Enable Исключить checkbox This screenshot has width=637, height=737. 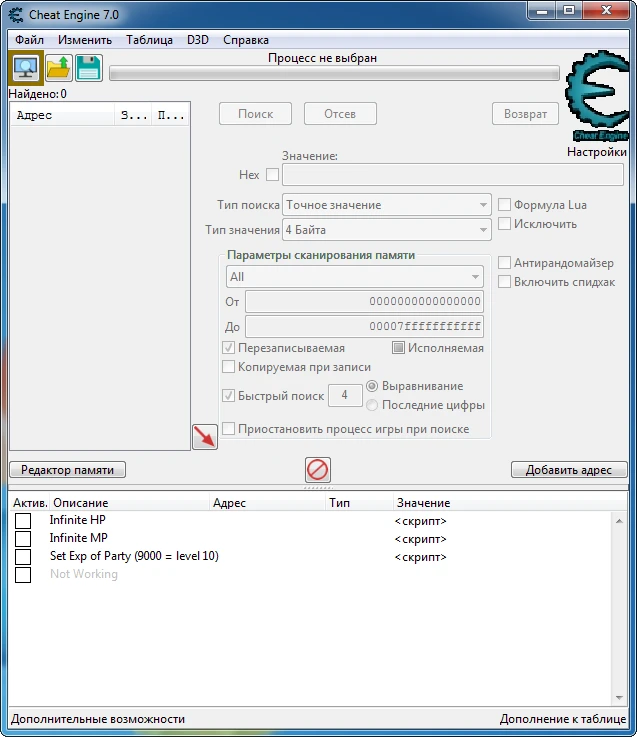click(x=504, y=224)
